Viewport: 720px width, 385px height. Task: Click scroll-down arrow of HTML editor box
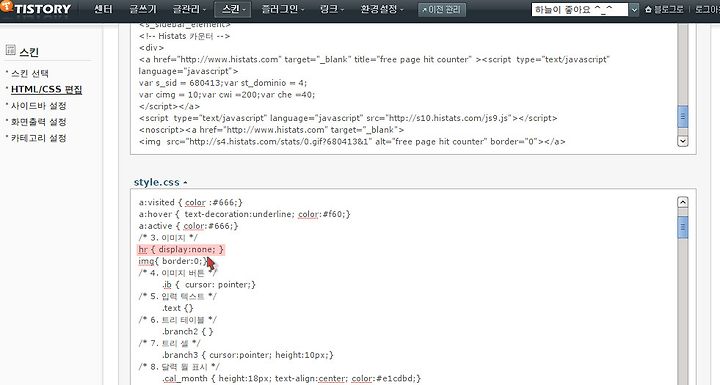[683, 141]
